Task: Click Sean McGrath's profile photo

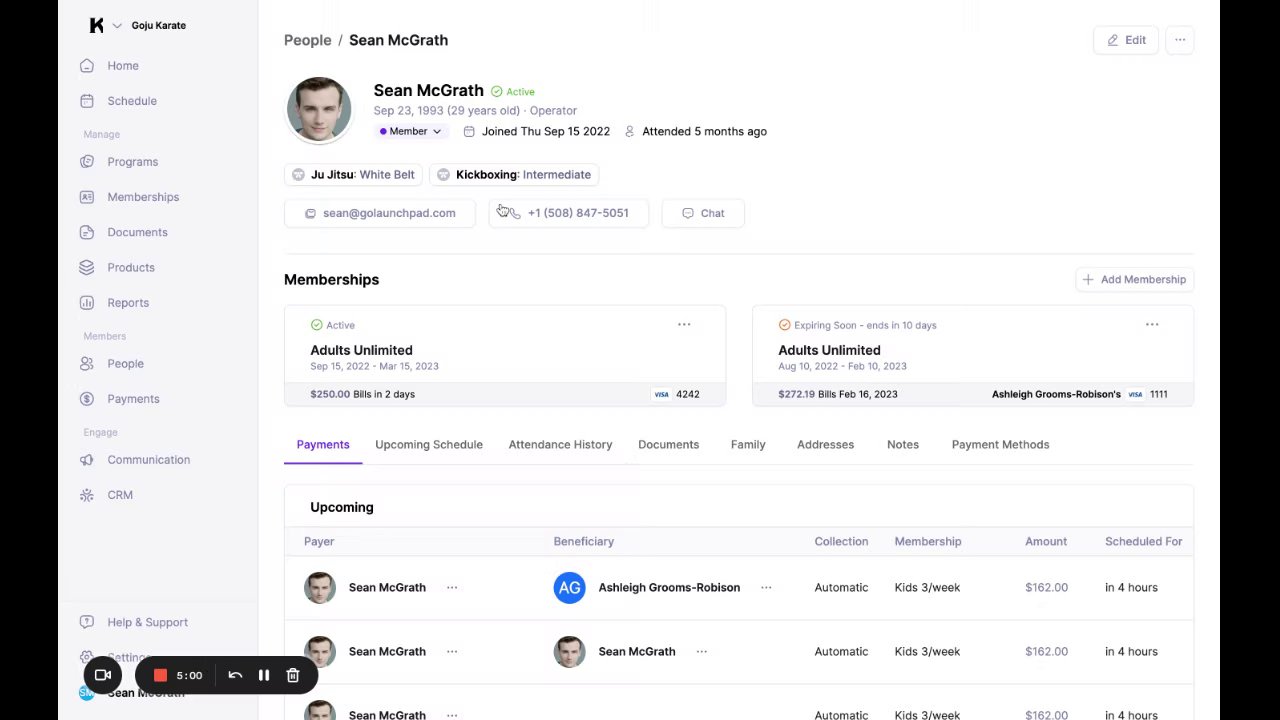Action: point(319,109)
